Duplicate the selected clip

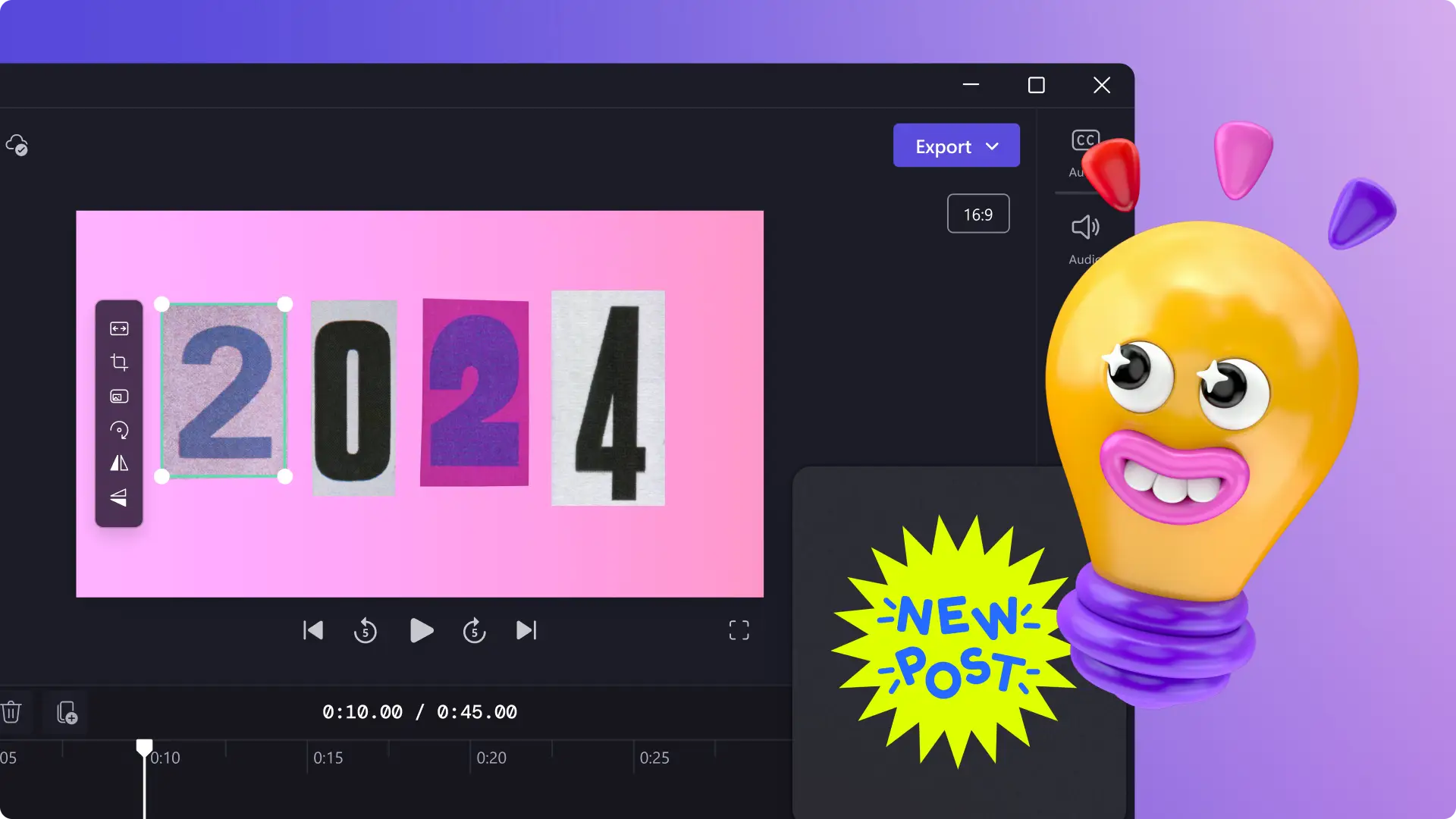(67, 713)
